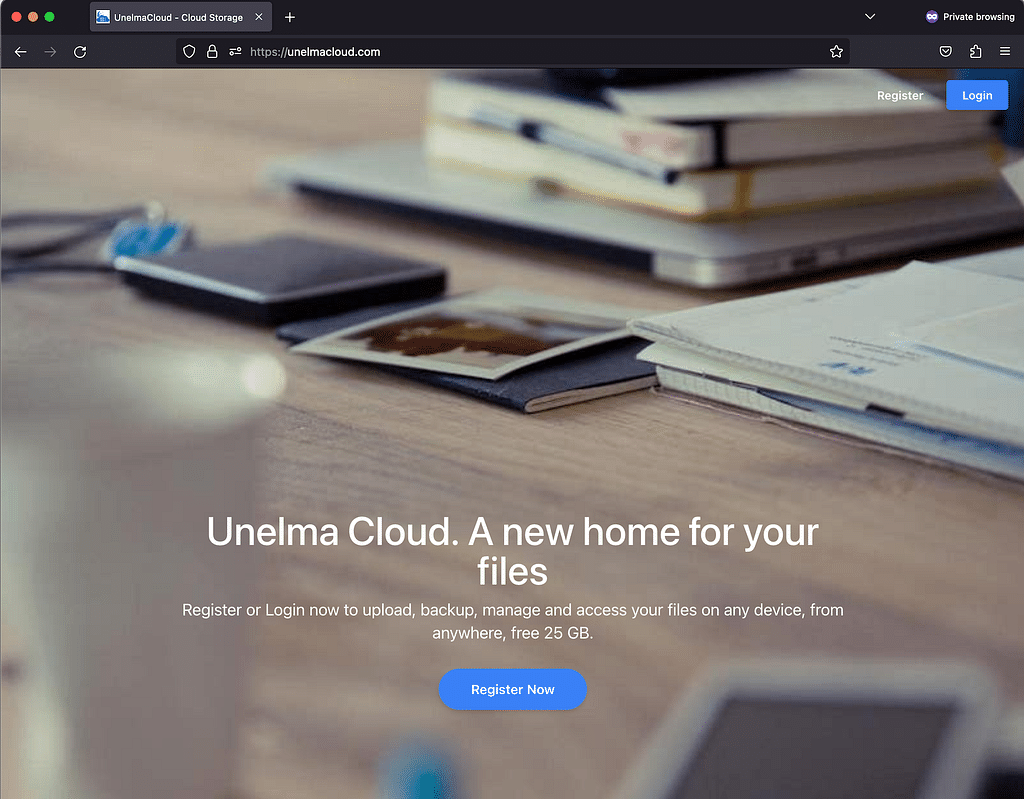Click the forward navigation arrow

click(x=50, y=52)
